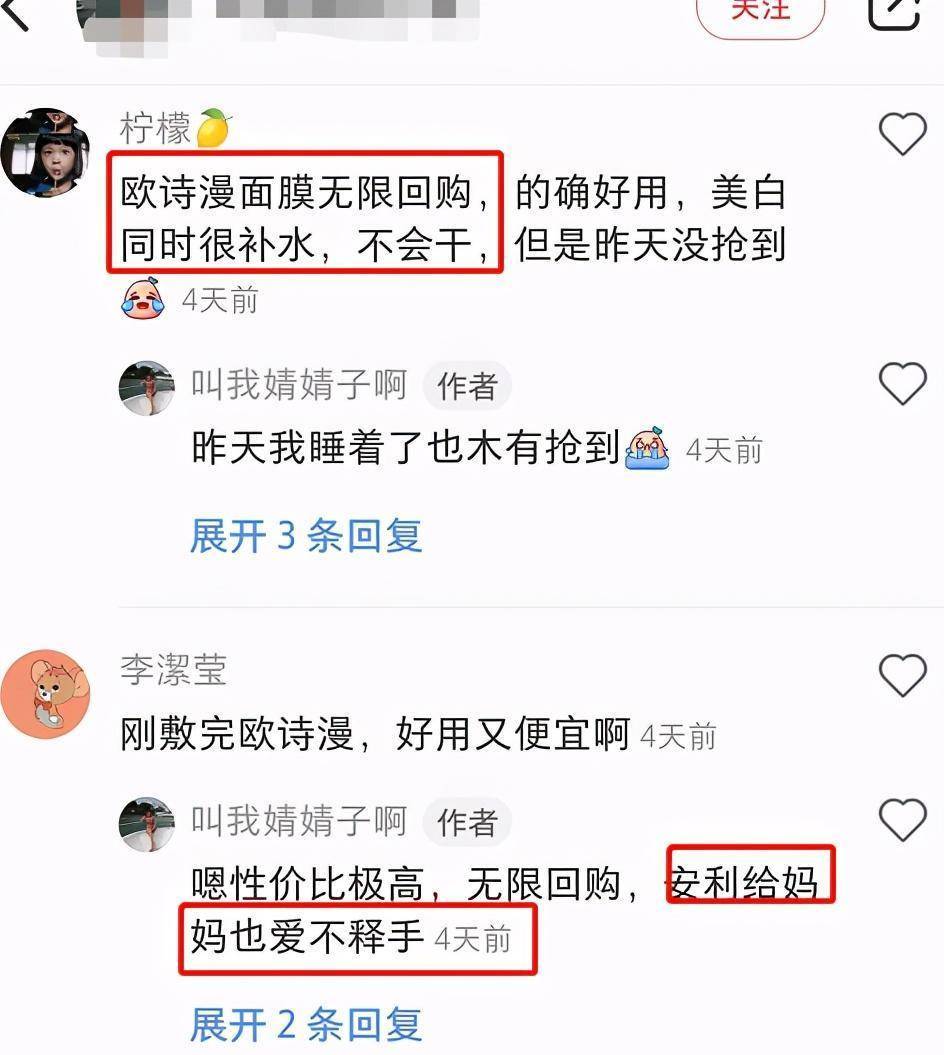Open the share icon at top right

[x=894, y=13]
